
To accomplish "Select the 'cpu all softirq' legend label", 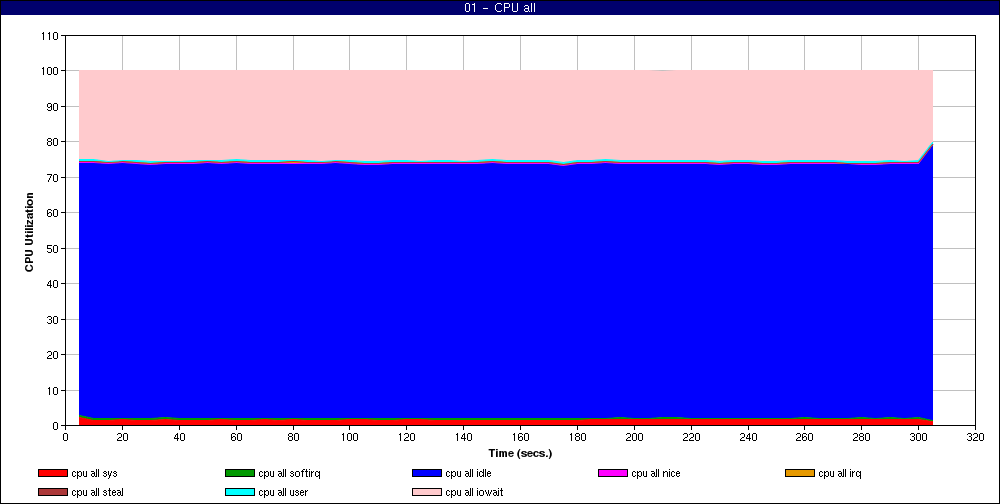I will (x=290, y=473).
